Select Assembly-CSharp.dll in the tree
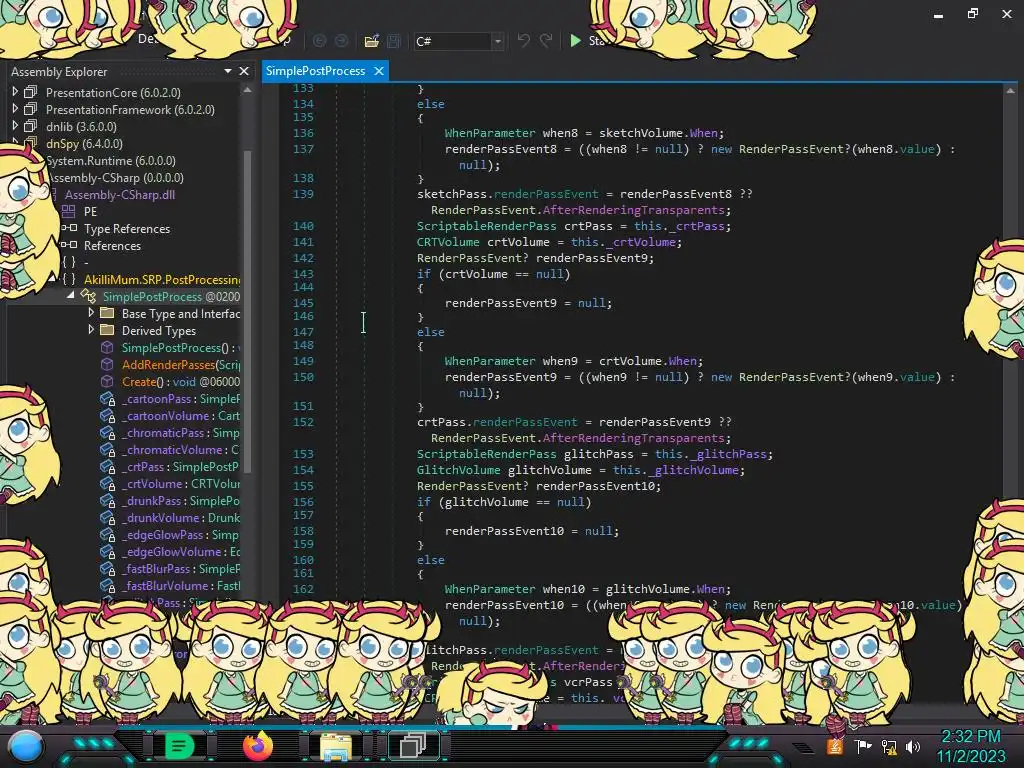The width and height of the screenshot is (1024, 768). click(120, 195)
